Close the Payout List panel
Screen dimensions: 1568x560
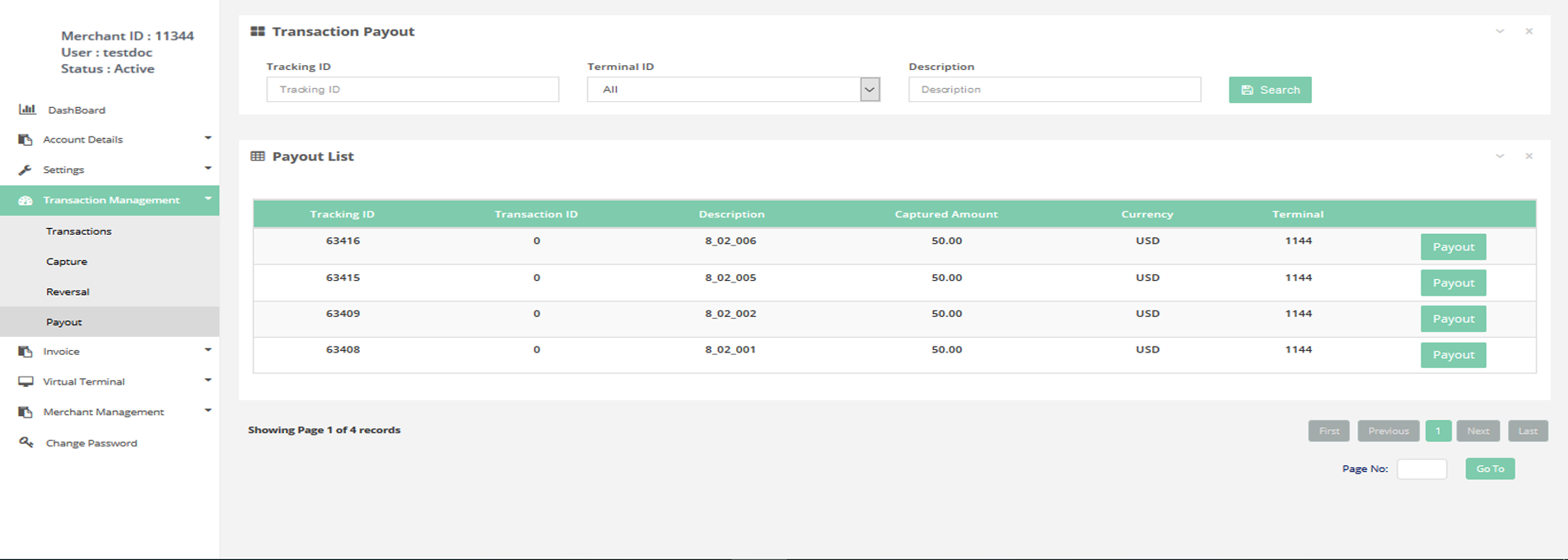click(1528, 156)
